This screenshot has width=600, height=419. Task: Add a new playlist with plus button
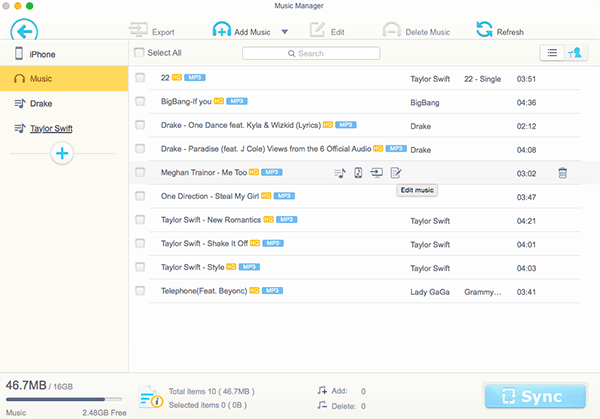coord(62,153)
